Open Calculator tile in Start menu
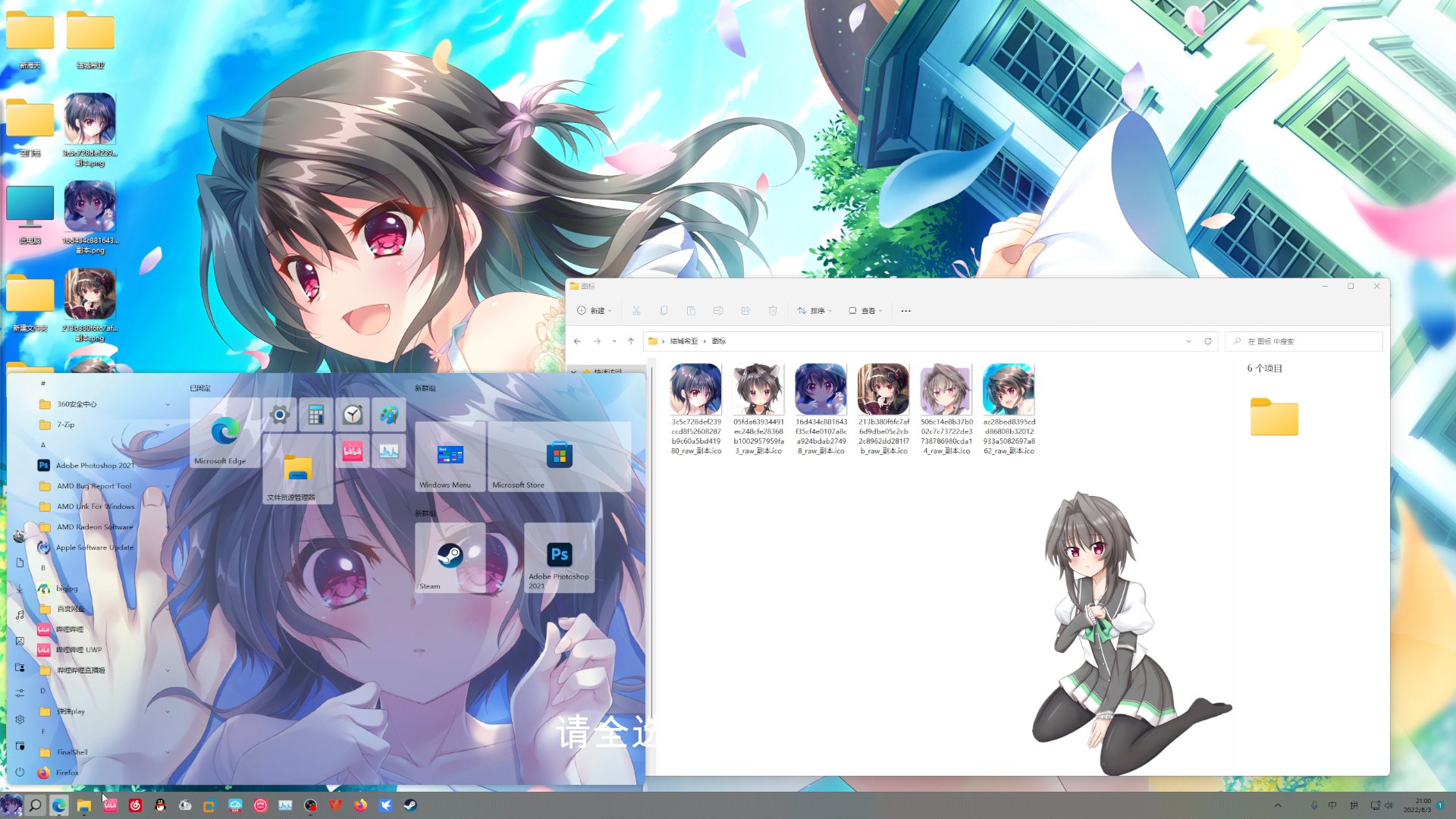The width and height of the screenshot is (1456, 819). point(316,414)
